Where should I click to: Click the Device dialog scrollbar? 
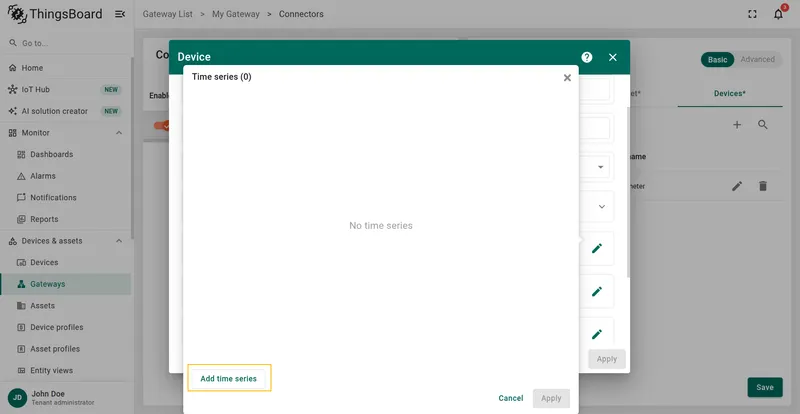tap(628, 192)
